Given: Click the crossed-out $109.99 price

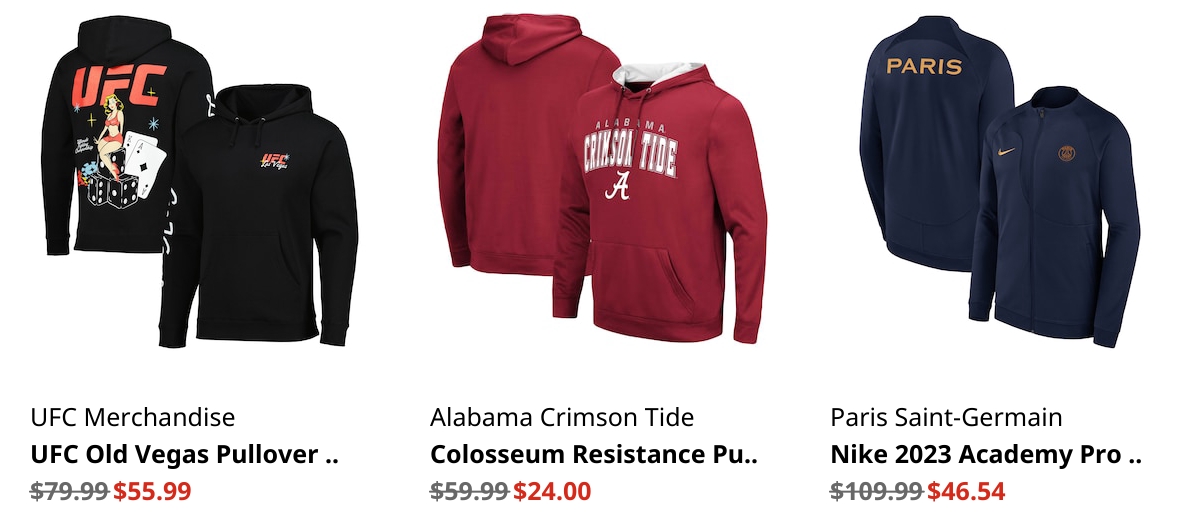Looking at the screenshot, I should click(x=877, y=491).
